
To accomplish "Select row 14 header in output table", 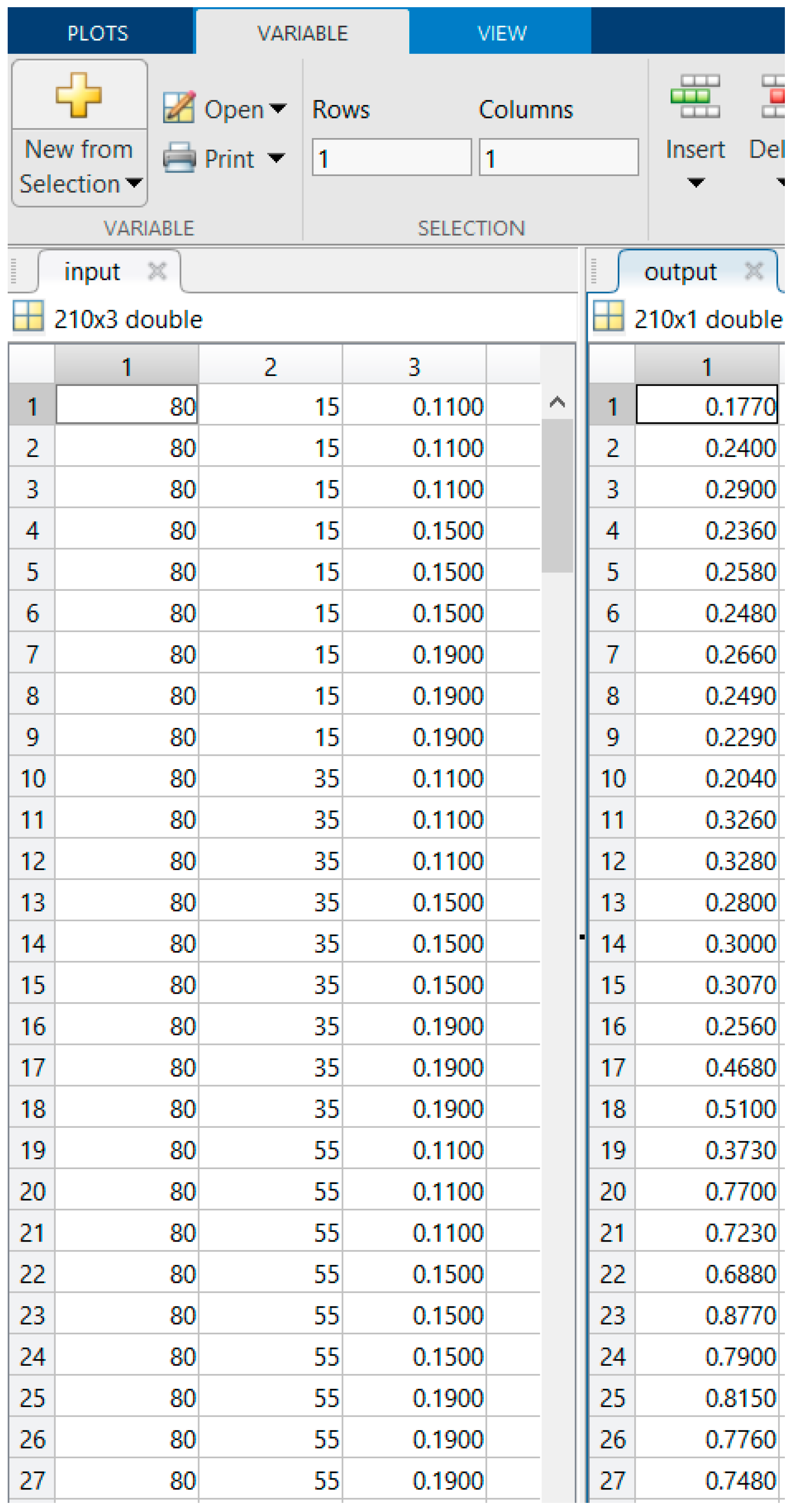I will pyautogui.click(x=613, y=943).
